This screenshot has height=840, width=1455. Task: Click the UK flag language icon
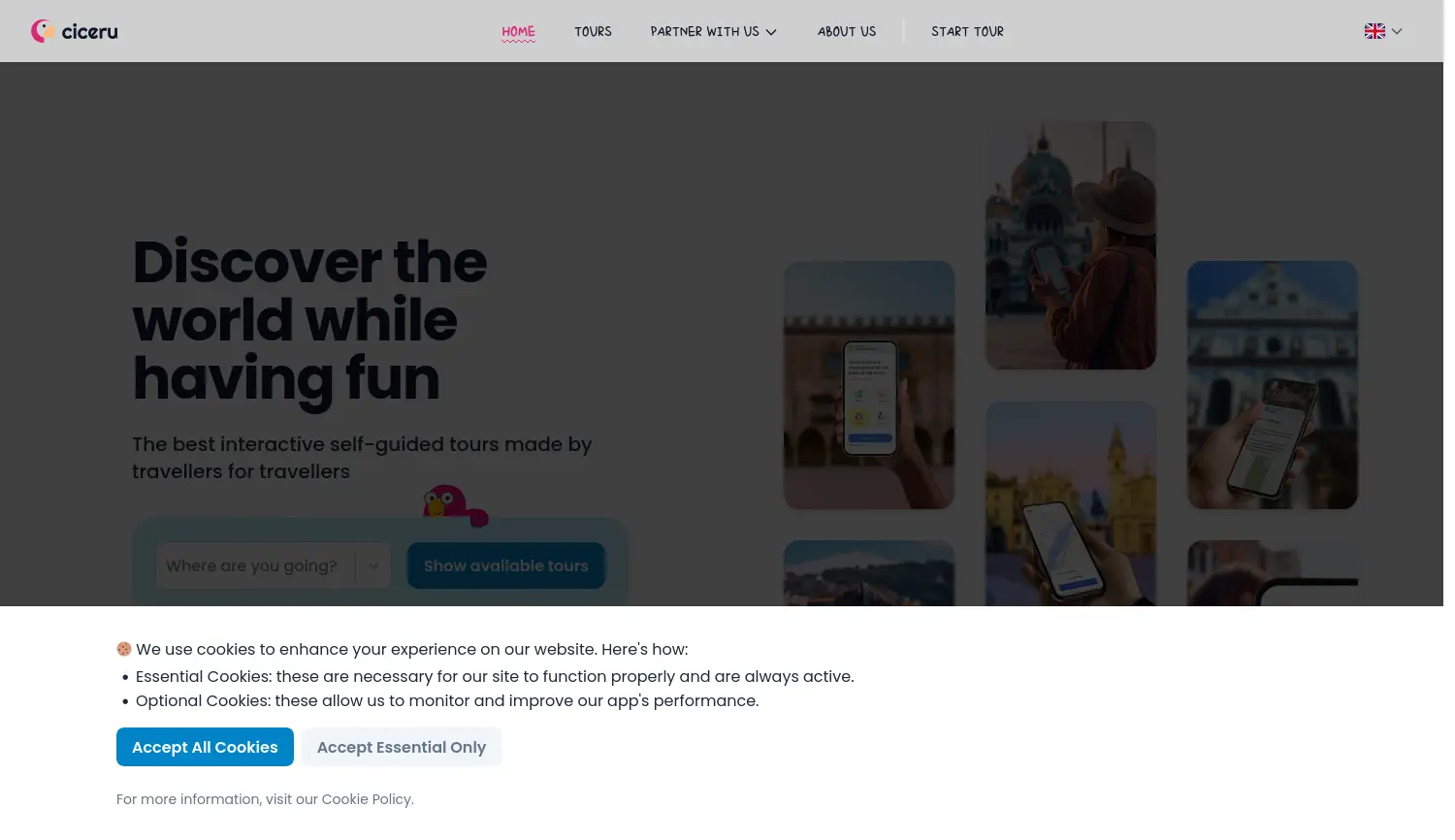tap(1374, 31)
